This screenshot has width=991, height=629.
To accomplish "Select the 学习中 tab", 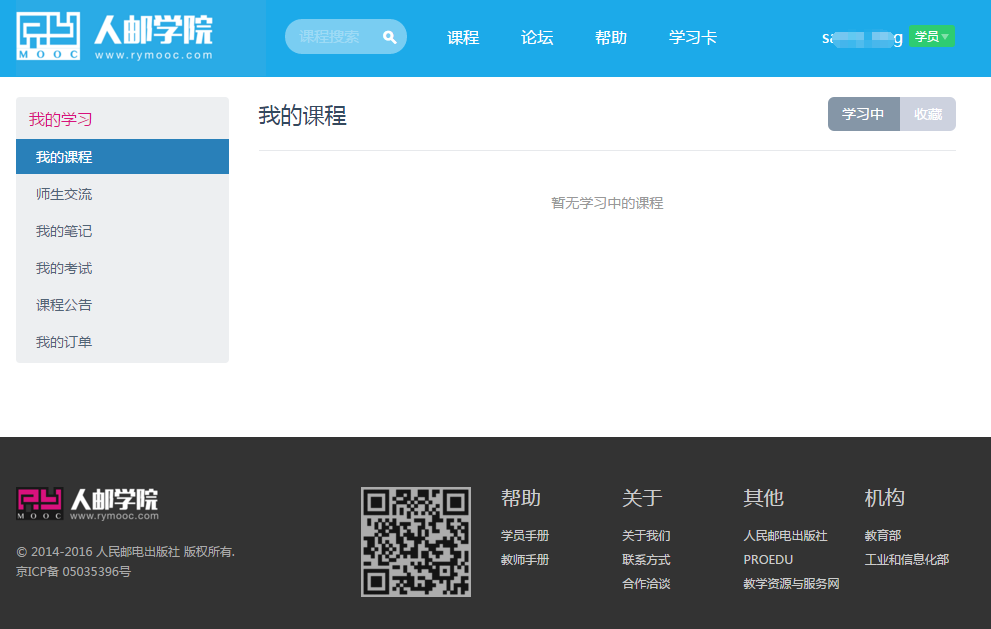I will click(863, 113).
